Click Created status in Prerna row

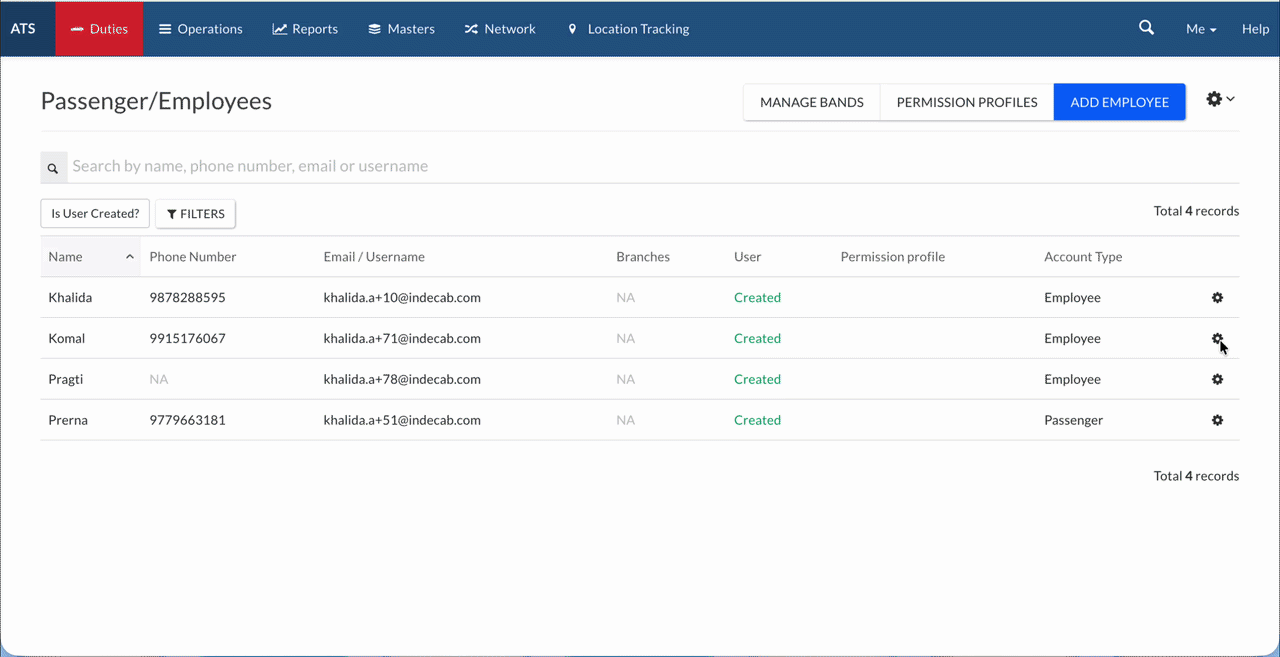[x=757, y=421]
